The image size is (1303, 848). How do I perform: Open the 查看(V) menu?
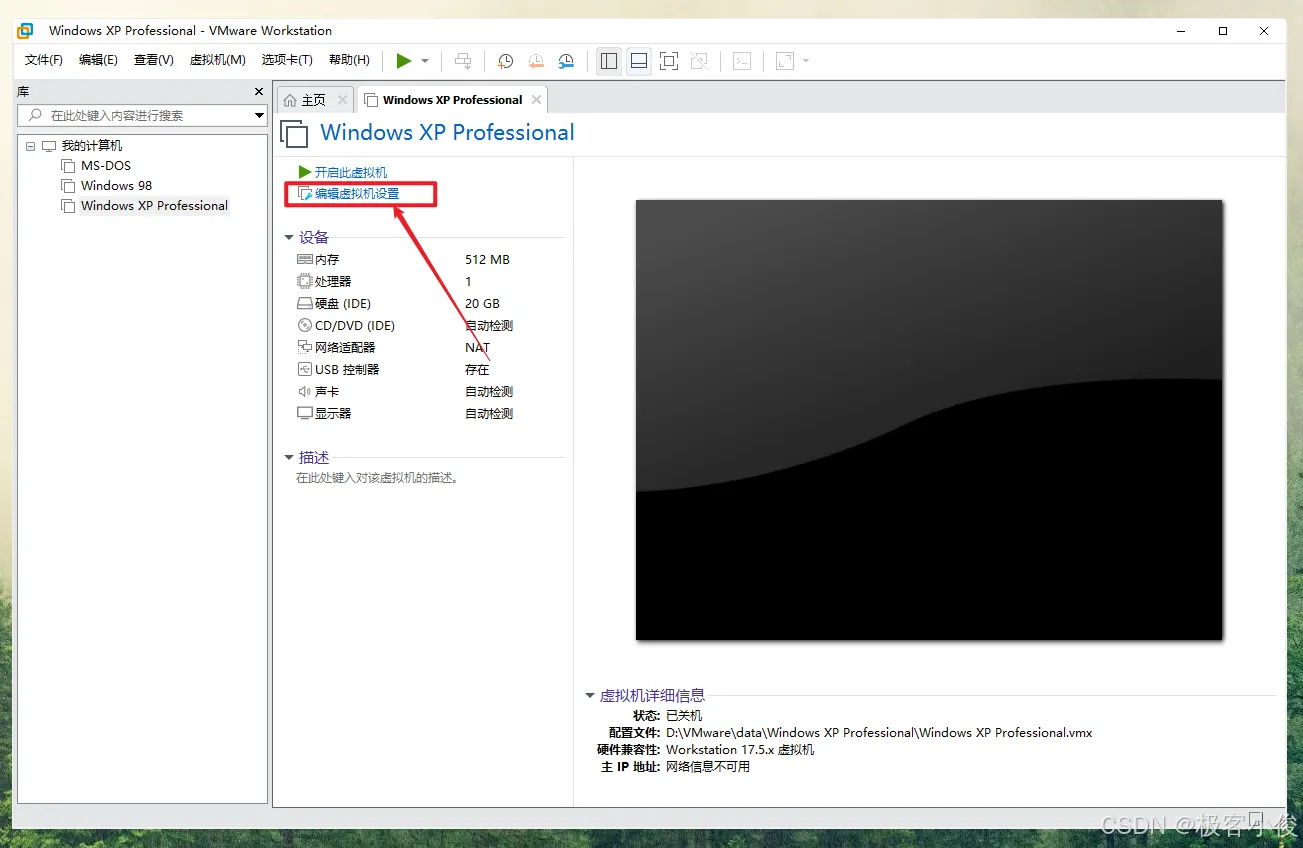154,60
